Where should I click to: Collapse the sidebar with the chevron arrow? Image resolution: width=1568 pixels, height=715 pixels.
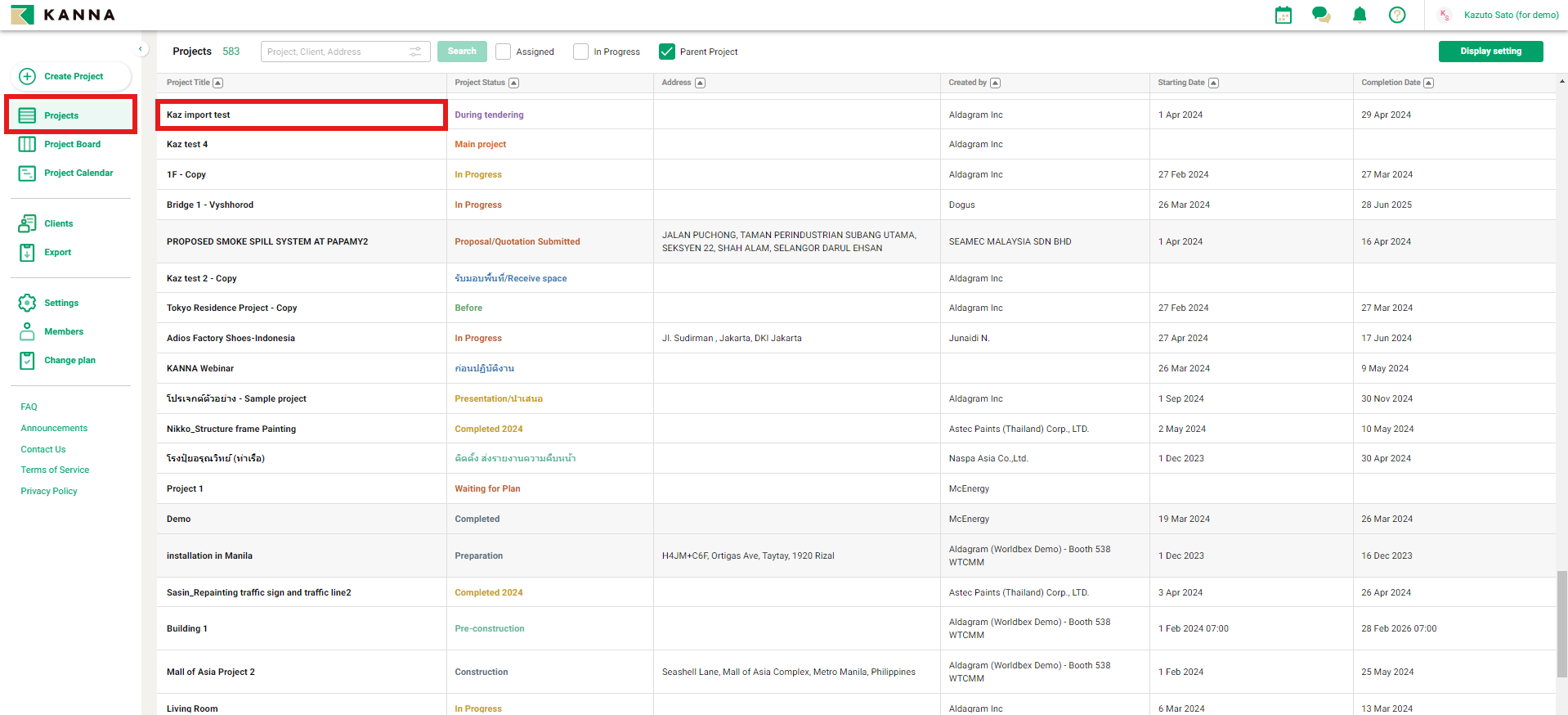tap(141, 49)
